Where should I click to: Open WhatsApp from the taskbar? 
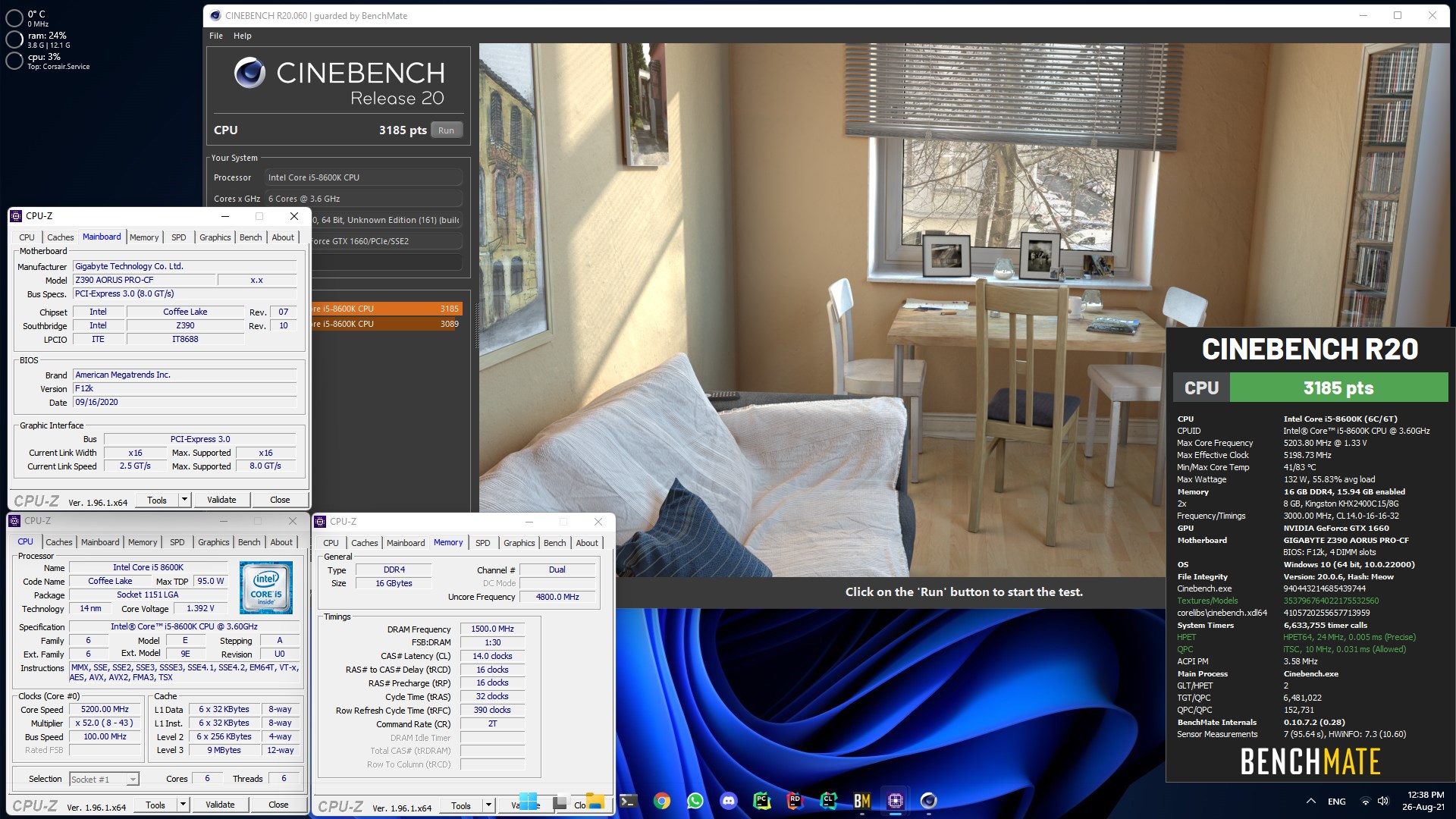click(695, 801)
